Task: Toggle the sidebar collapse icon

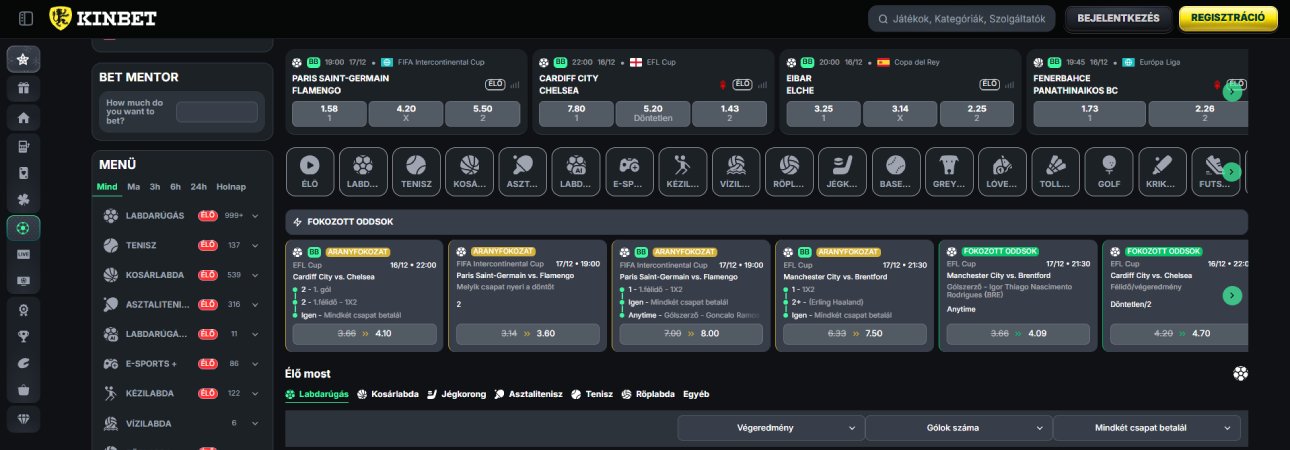Action: tap(26, 18)
